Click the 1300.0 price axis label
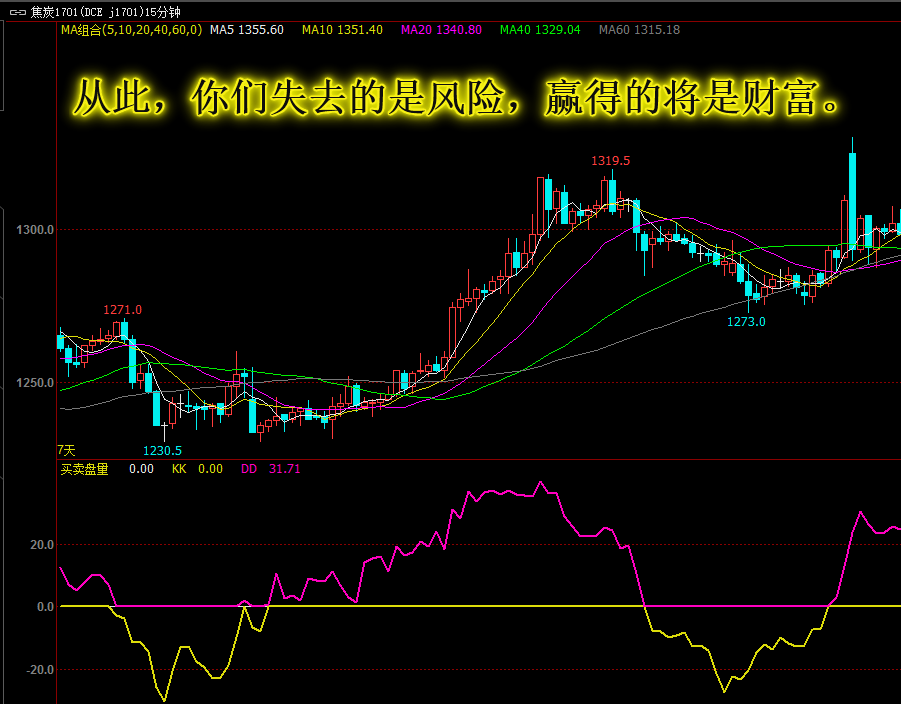The height and width of the screenshot is (704, 901). click(35, 230)
